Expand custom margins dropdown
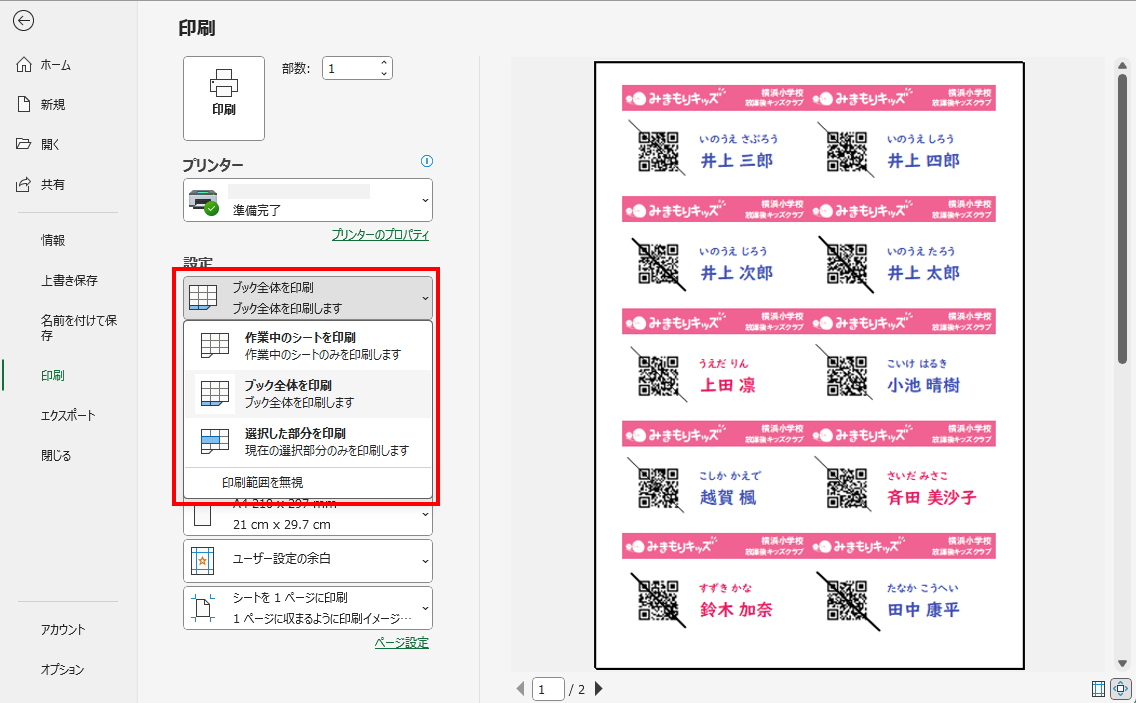This screenshot has height=703, width=1136. coord(308,562)
